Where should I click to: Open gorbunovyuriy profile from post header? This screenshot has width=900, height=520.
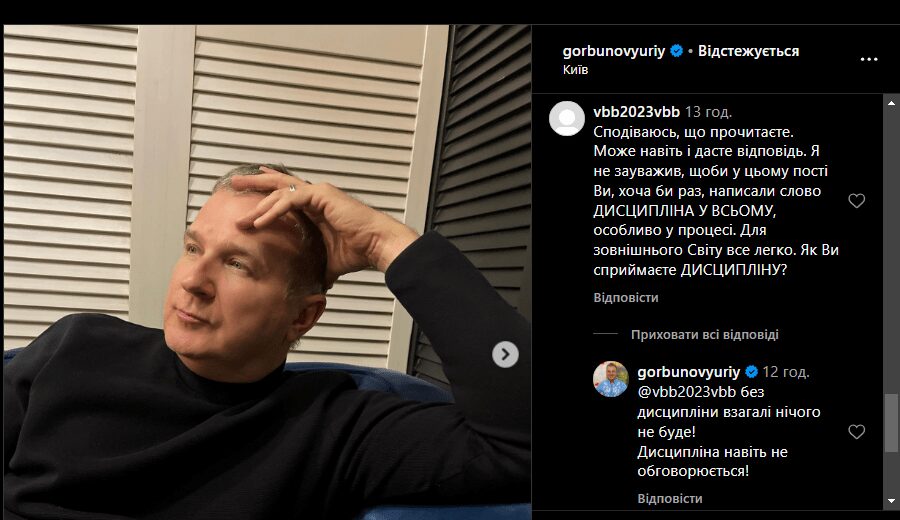pyautogui.click(x=614, y=51)
